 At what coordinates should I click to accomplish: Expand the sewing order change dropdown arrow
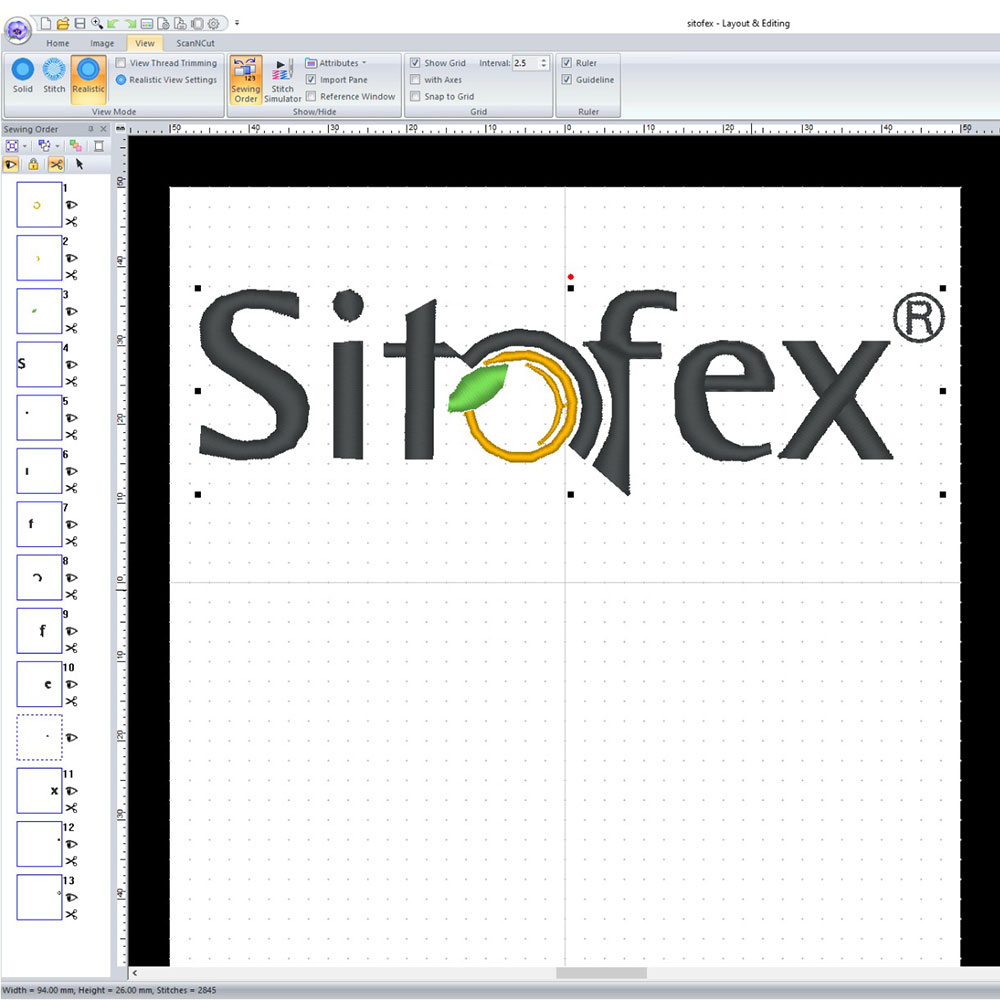(x=57, y=146)
